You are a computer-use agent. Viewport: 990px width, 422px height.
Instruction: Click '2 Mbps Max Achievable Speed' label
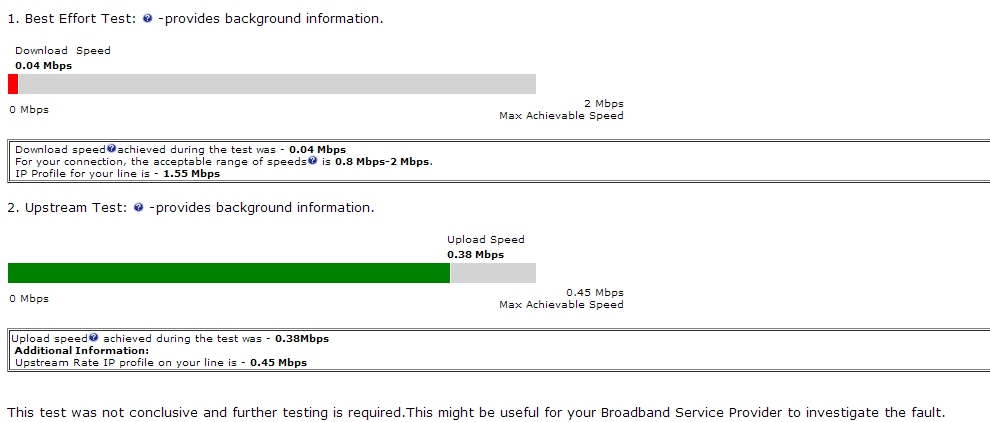[x=561, y=109]
